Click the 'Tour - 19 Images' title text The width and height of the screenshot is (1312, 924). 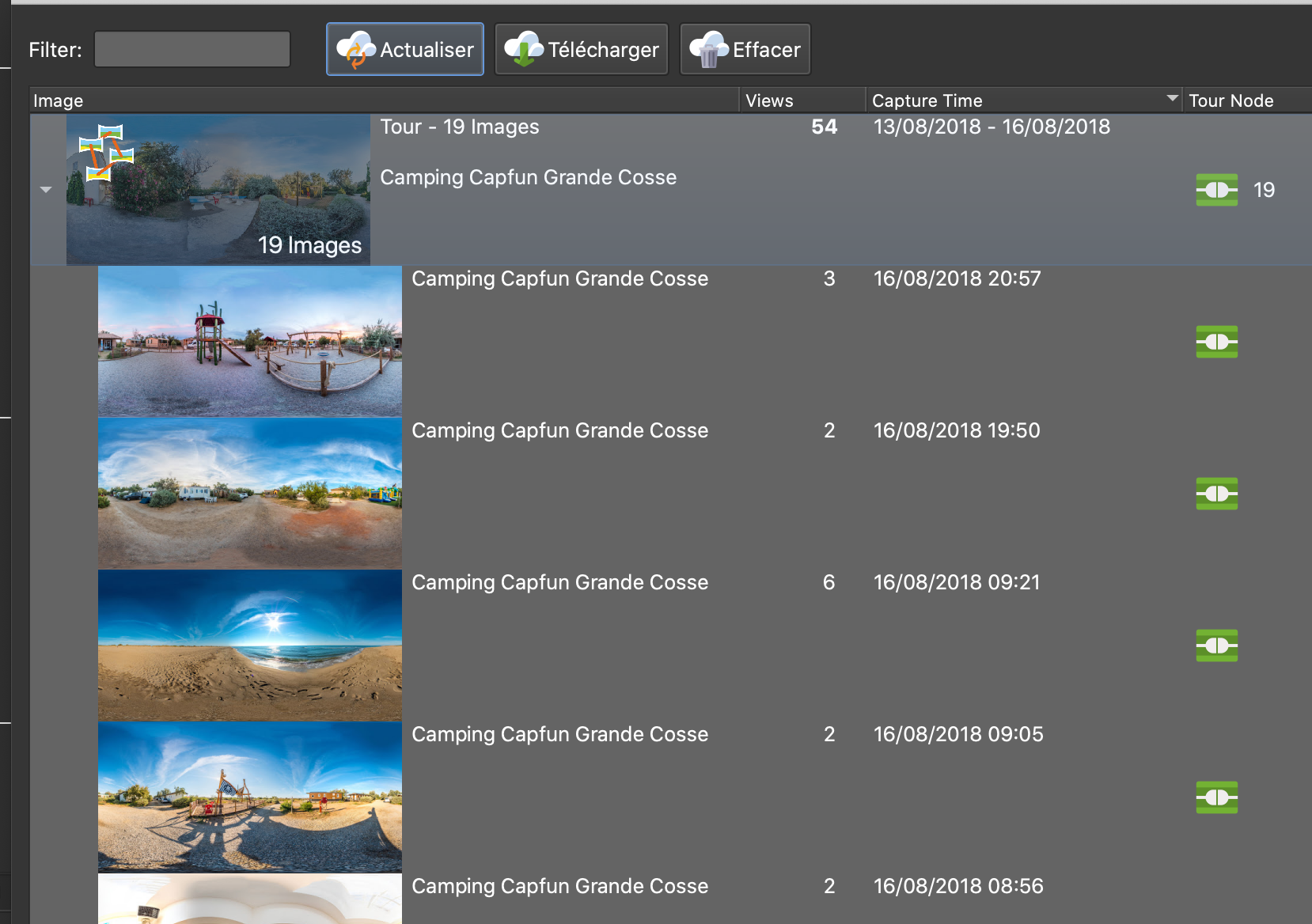coord(460,127)
